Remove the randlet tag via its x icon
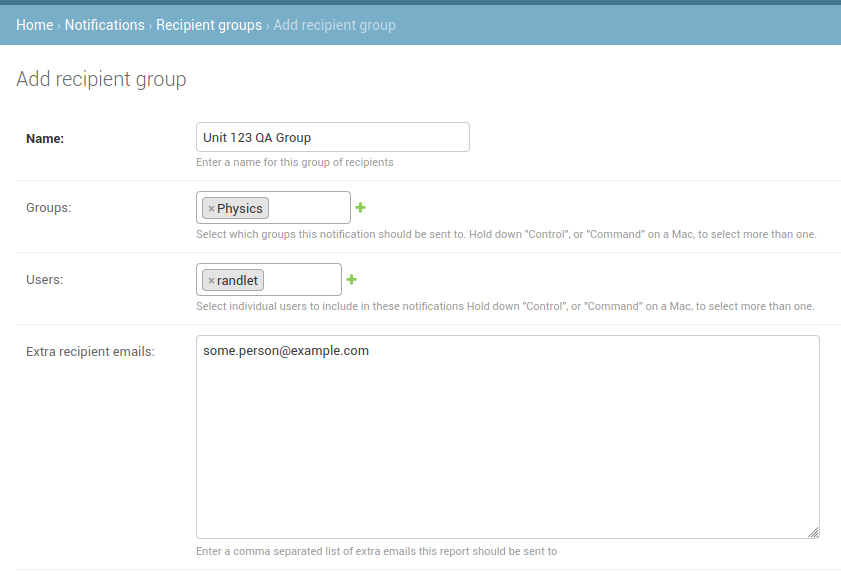Viewport: 841px width, 577px height. (x=211, y=280)
